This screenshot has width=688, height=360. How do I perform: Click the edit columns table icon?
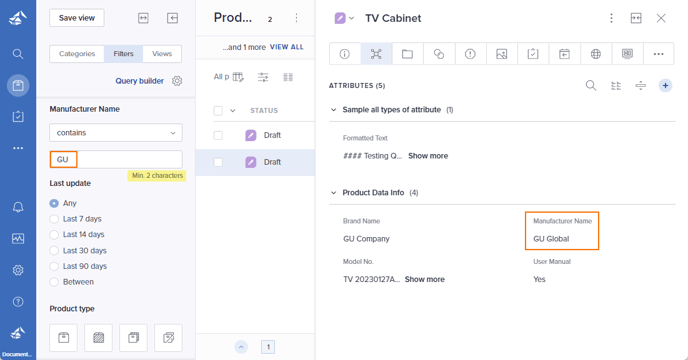click(x=238, y=77)
